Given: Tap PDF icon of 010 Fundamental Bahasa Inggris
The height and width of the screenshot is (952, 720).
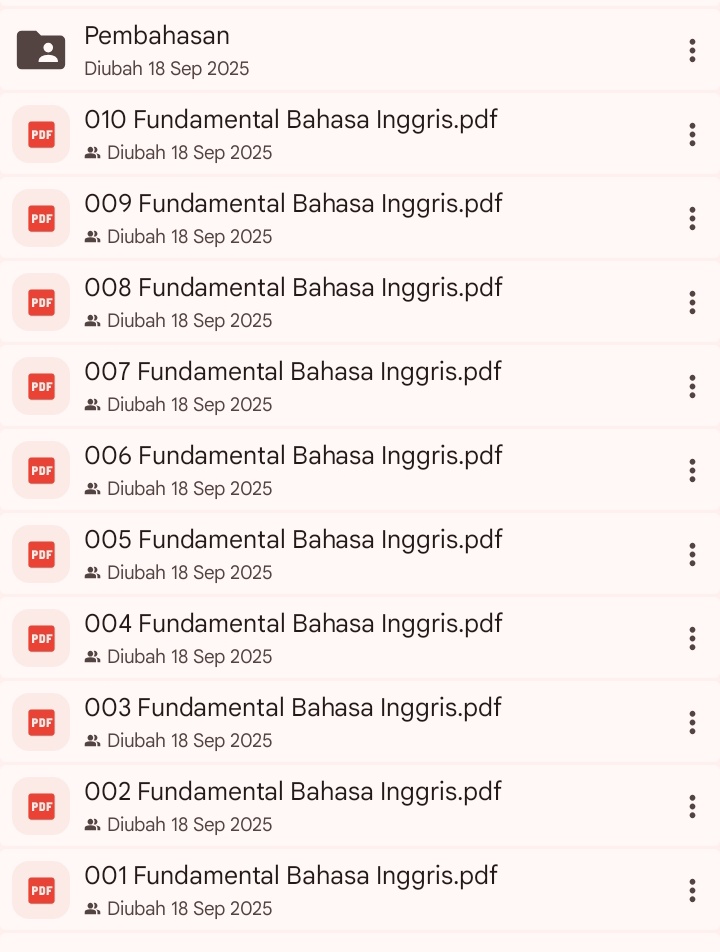Looking at the screenshot, I should [41, 134].
